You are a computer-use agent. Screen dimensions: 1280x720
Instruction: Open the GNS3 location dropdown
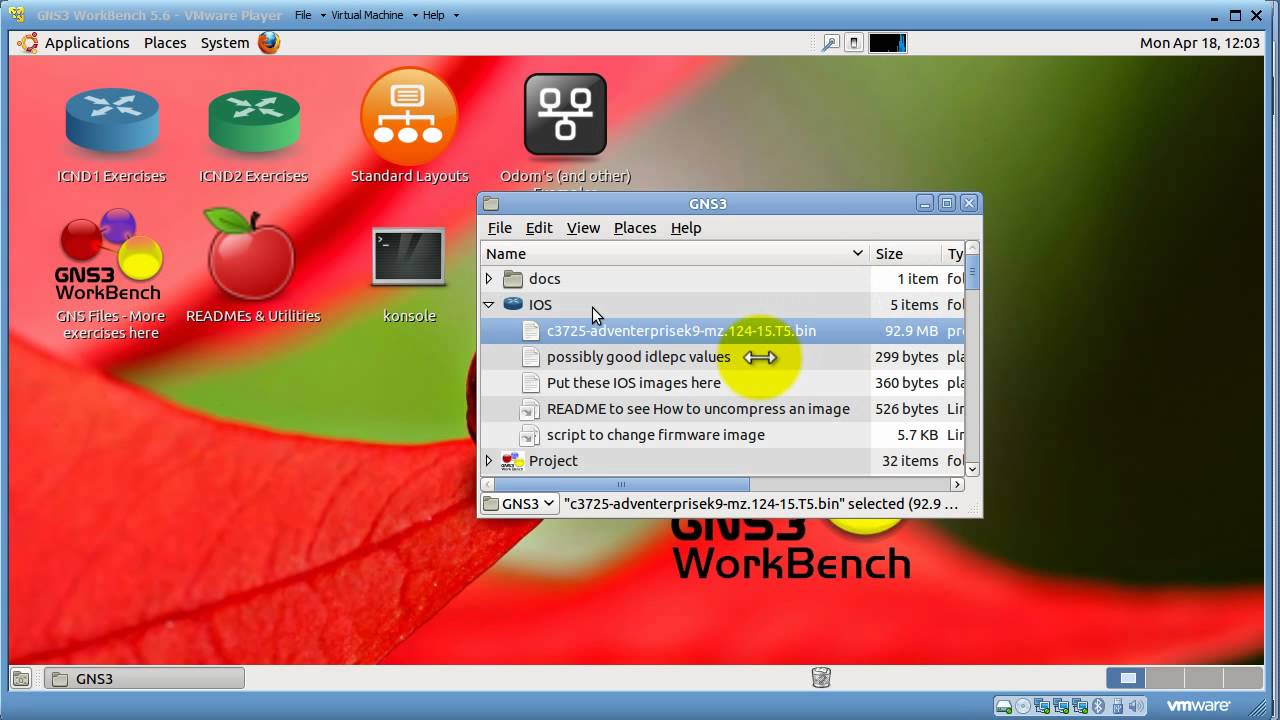[519, 504]
